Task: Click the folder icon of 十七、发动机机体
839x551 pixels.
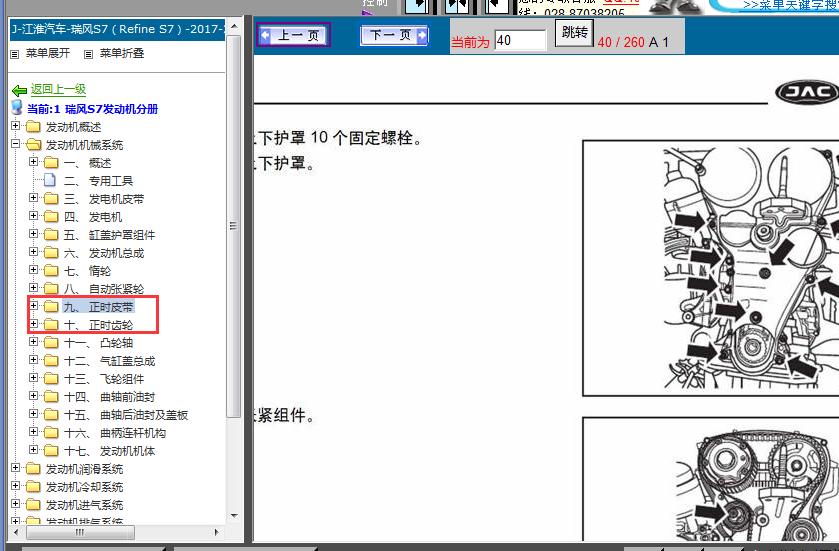Action: click(51, 451)
